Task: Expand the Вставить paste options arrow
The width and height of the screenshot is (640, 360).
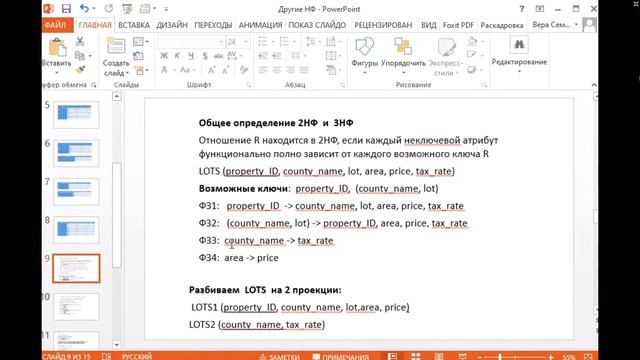Action: click(57, 73)
